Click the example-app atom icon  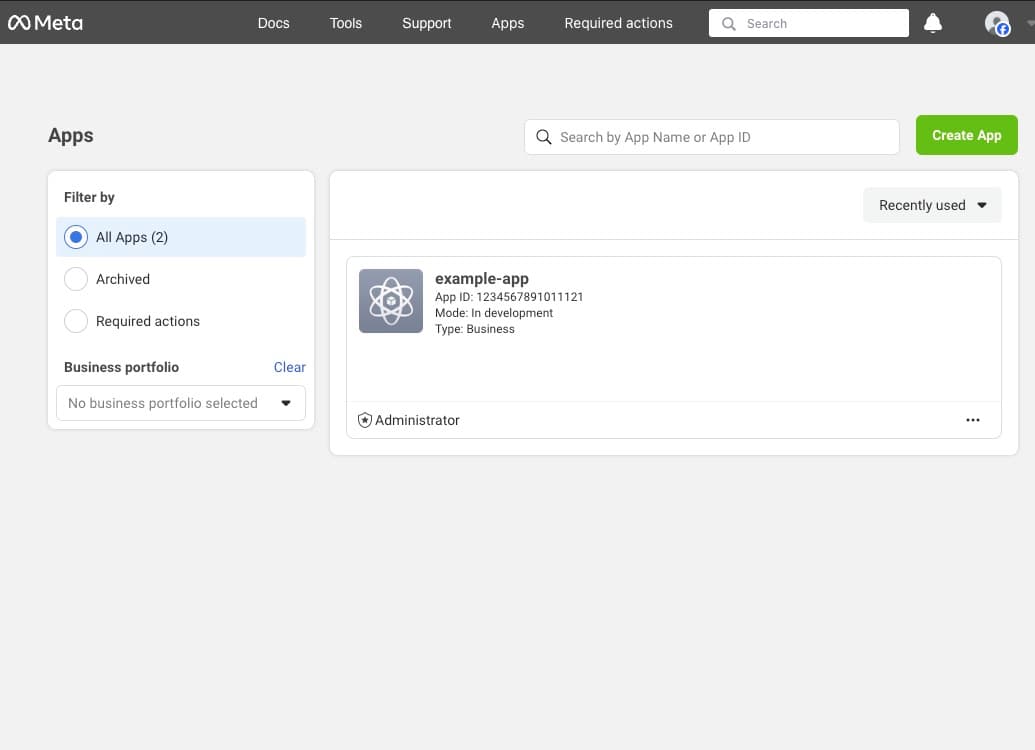tap(391, 300)
